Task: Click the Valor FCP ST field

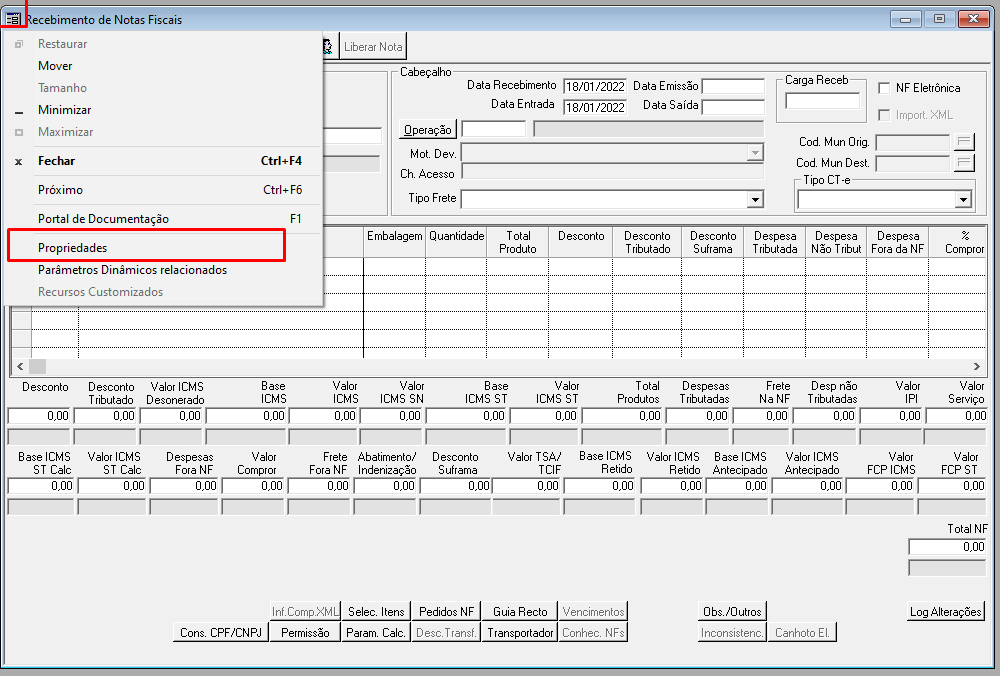Action: (953, 486)
